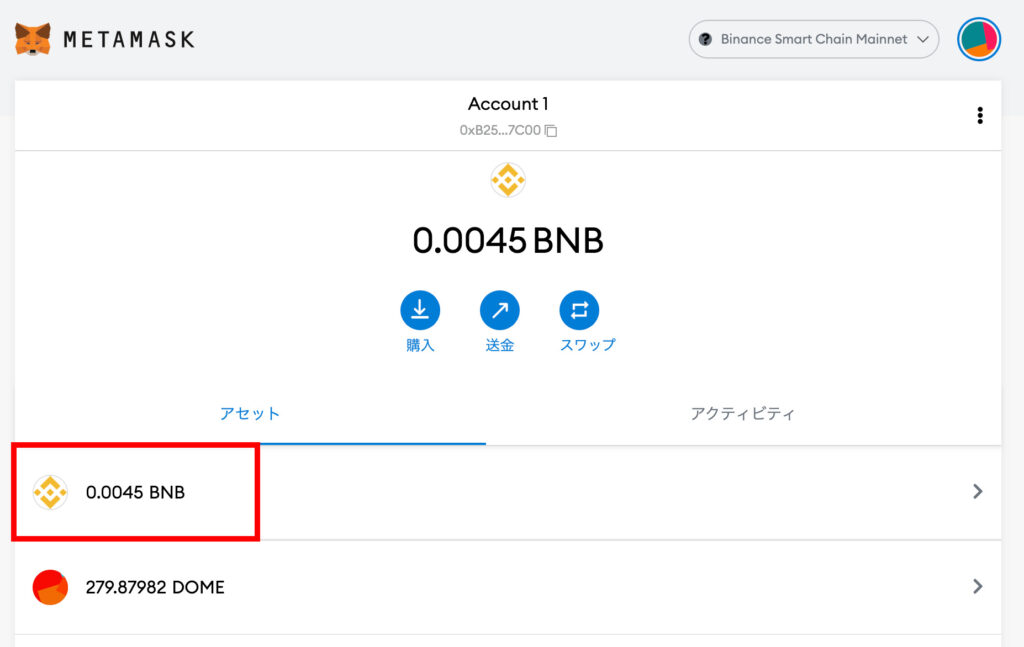Click the round download-arrow buy button
The image size is (1024, 647).
[x=420, y=310]
